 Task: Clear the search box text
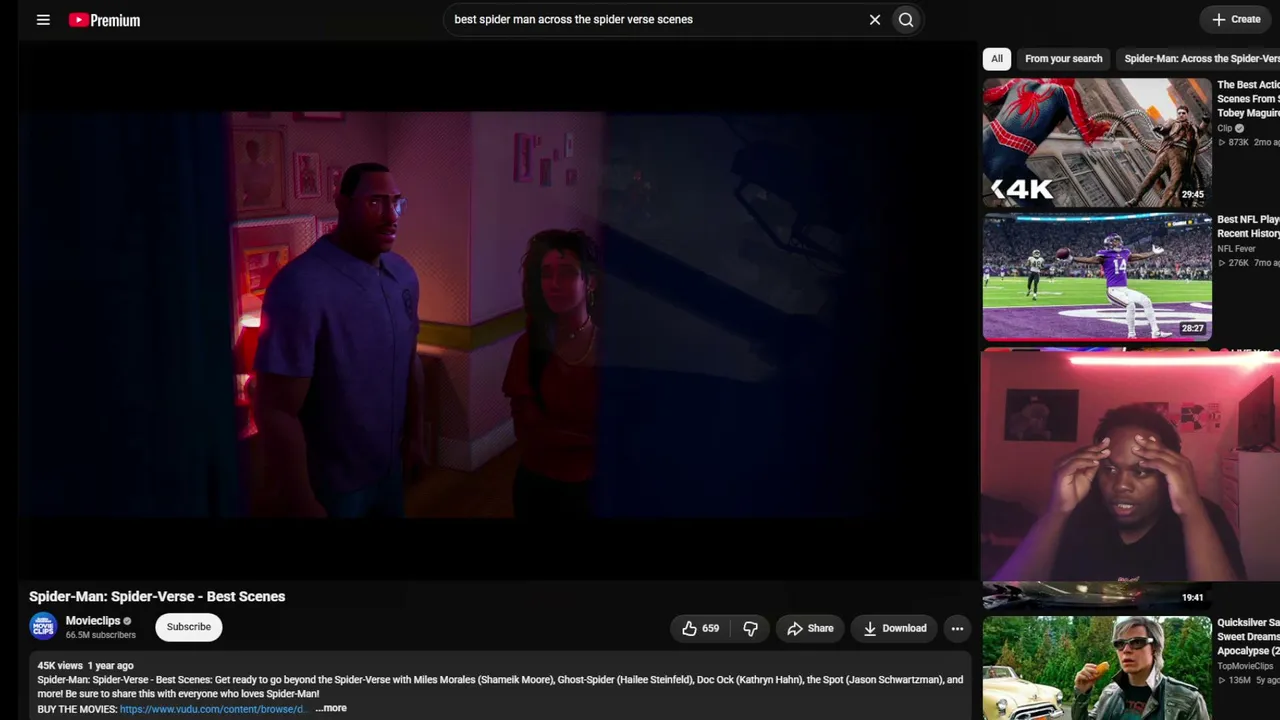tap(875, 19)
